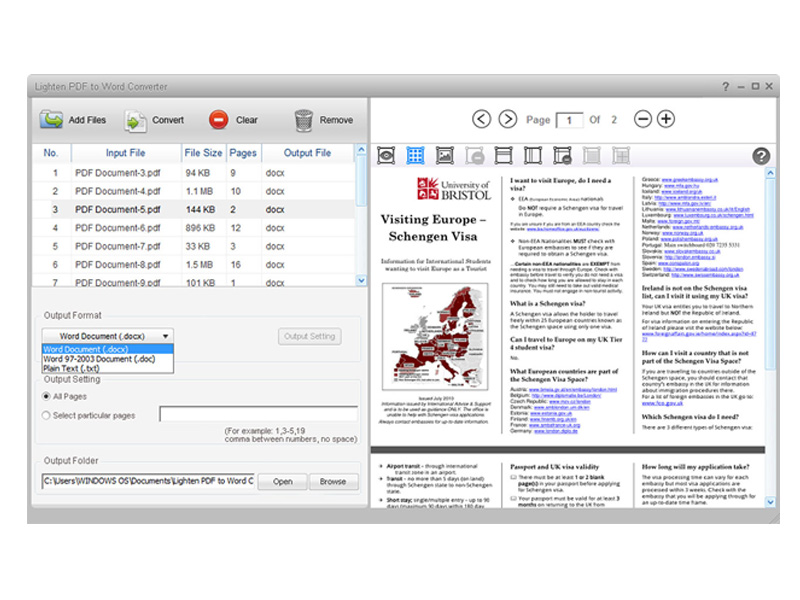Go to next page with right arrow
This screenshot has width=800, height=600.
pyautogui.click(x=508, y=118)
